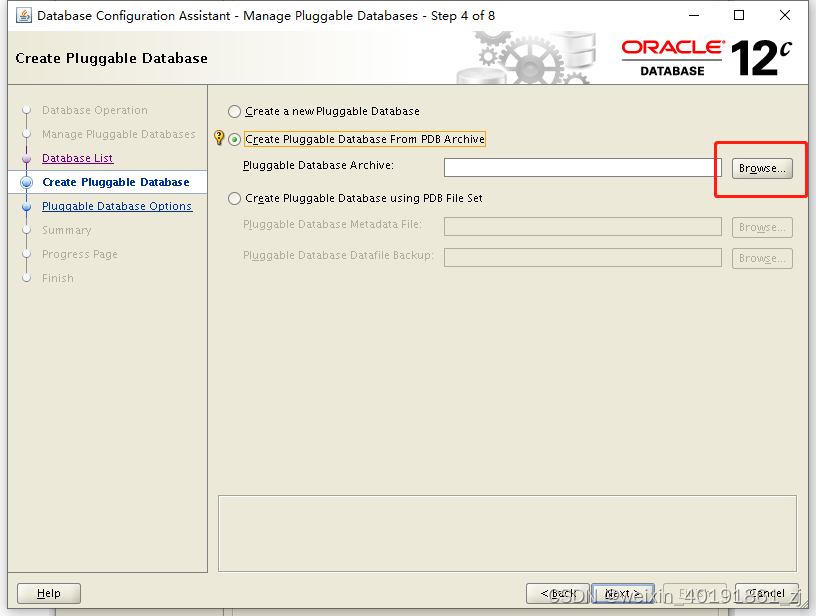Proceed with the Next button
816x616 pixels.
tap(622, 592)
